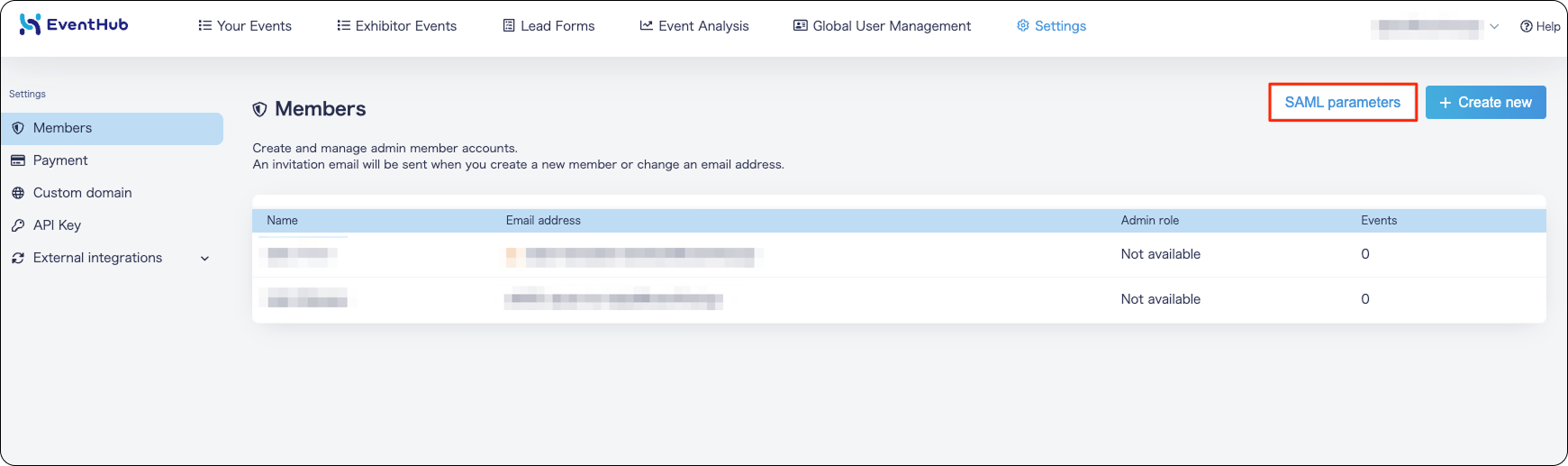
Task: Open Global User Management
Action: (882, 26)
